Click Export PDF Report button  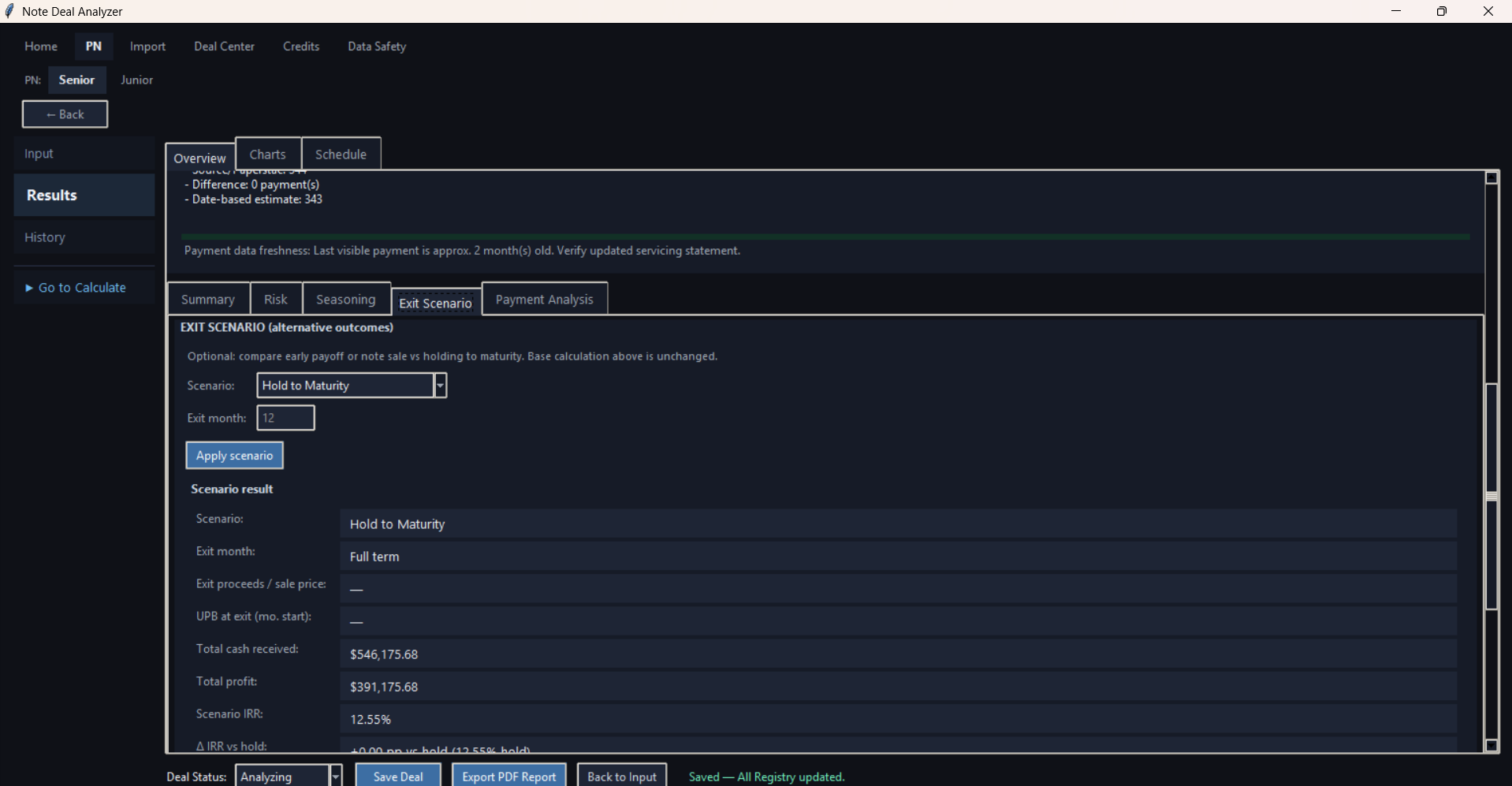pyautogui.click(x=509, y=777)
